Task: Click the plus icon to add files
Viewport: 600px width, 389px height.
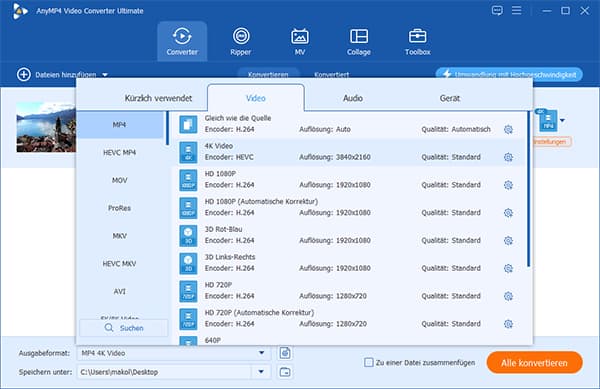Action: pos(24,74)
